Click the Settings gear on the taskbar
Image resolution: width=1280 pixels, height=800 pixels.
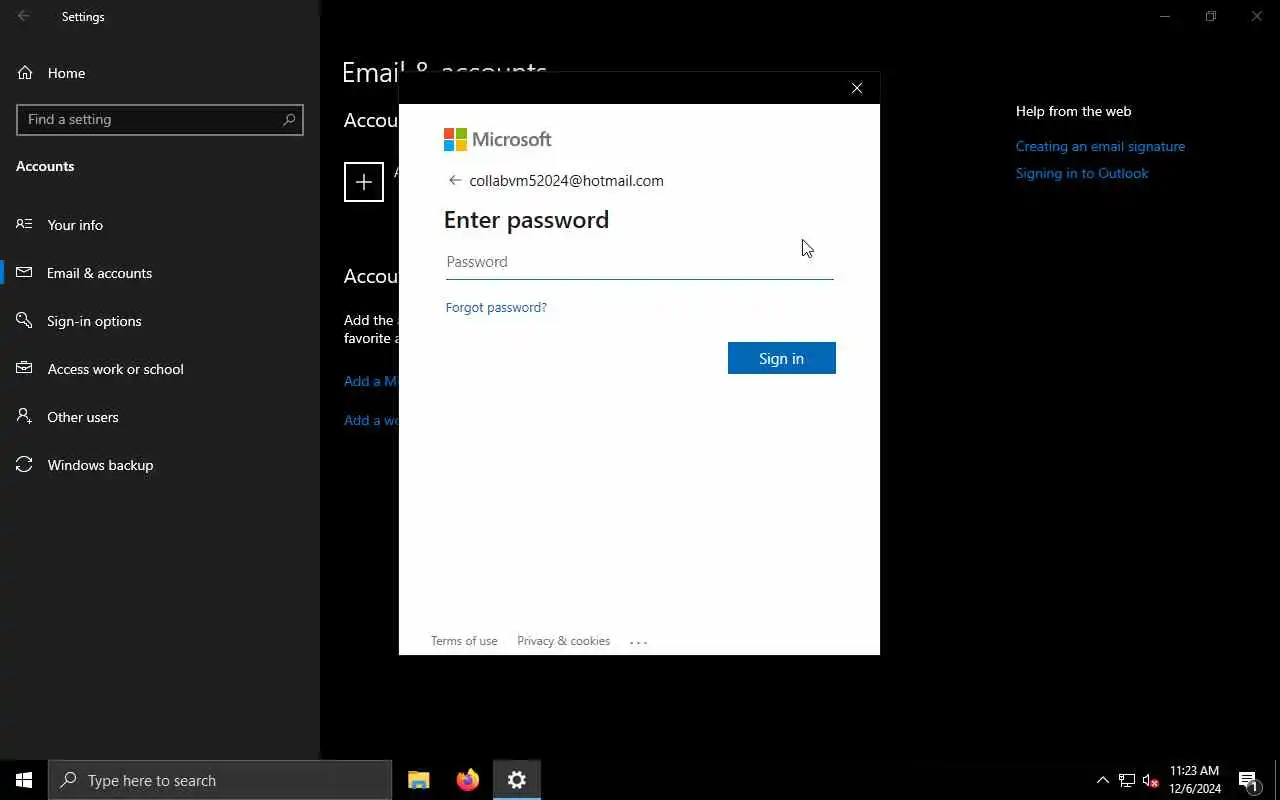[517, 780]
